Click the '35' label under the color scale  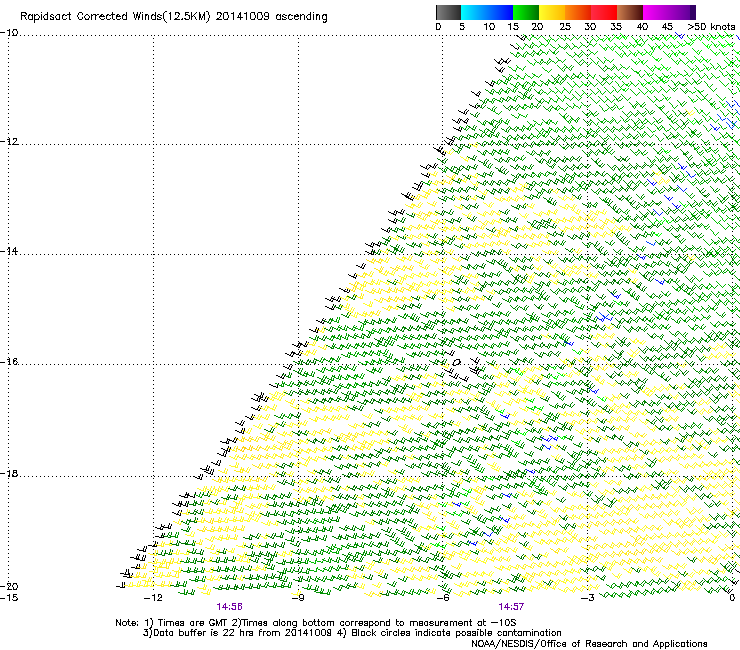(616, 27)
